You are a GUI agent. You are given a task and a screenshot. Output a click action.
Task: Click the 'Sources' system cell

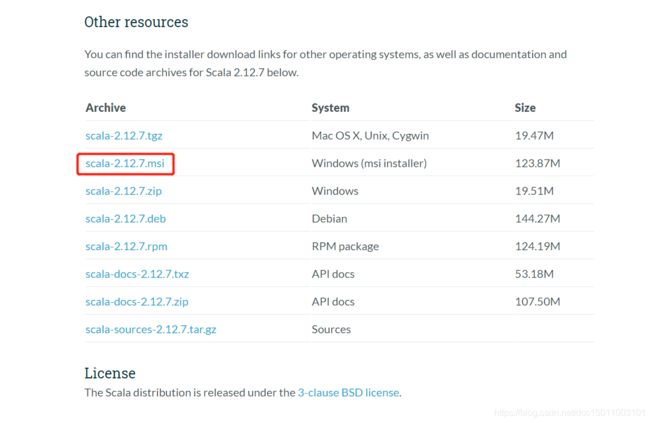(x=331, y=329)
